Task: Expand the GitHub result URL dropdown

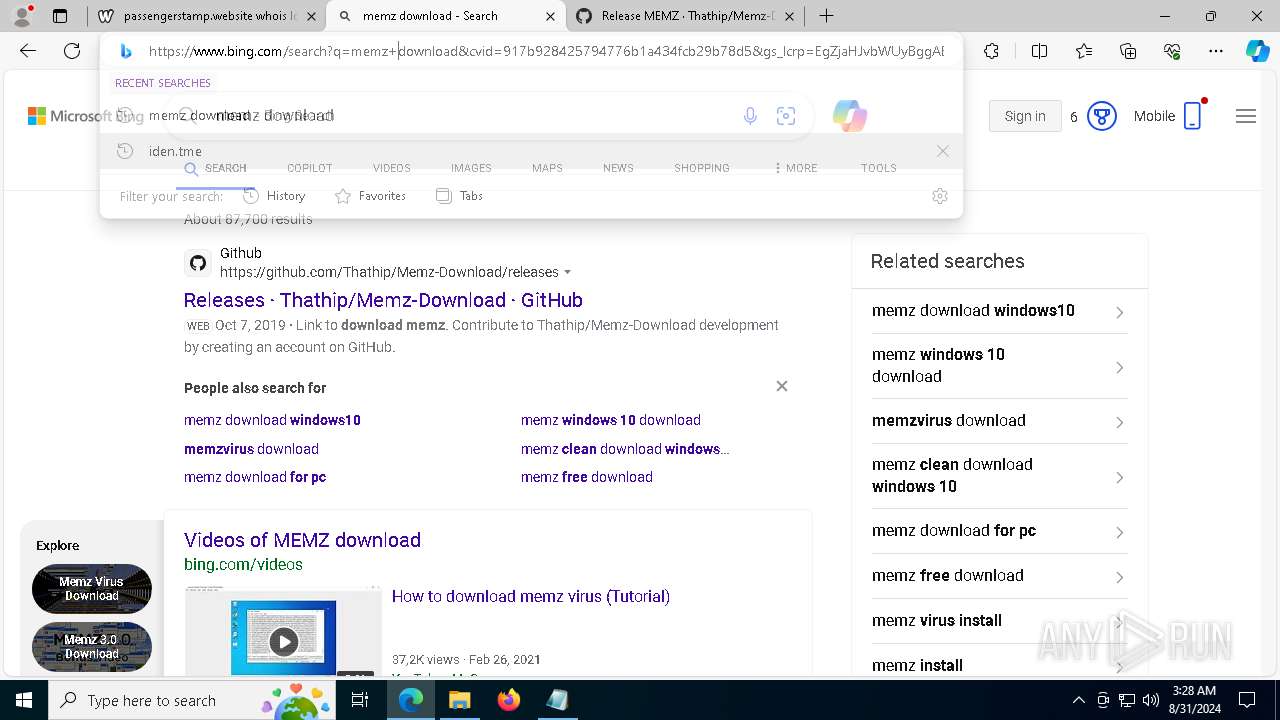Action: click(568, 272)
